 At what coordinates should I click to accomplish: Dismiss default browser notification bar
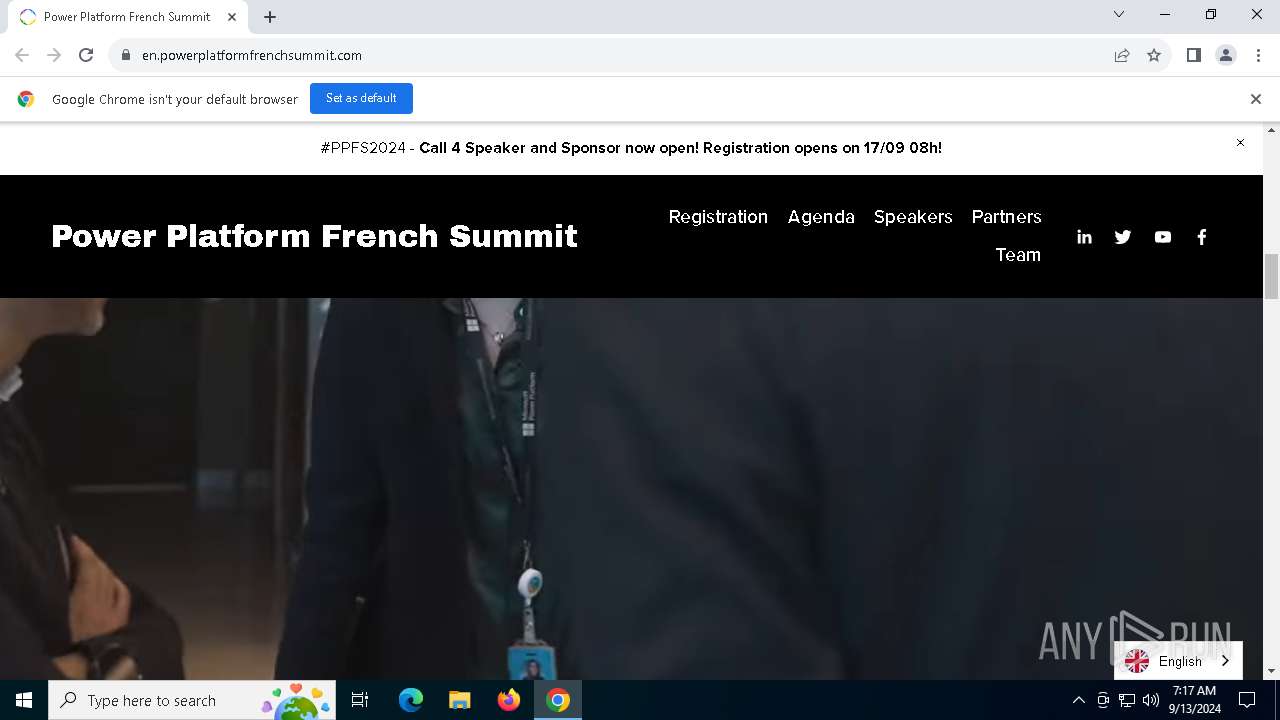tap(1255, 99)
